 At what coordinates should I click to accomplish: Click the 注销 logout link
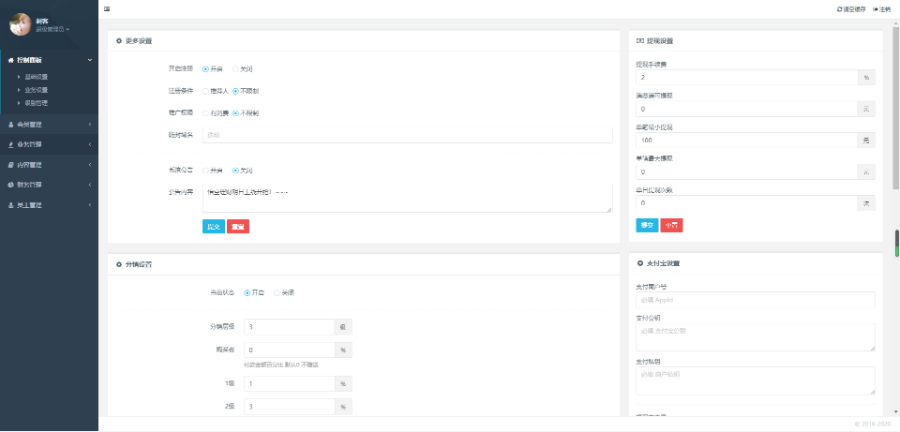881,9
